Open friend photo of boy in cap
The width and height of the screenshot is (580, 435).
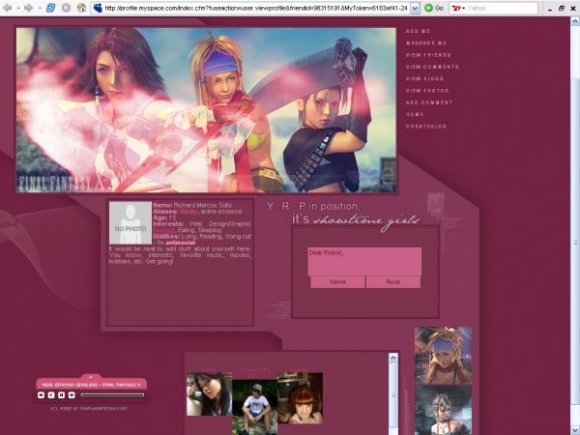coord(254,407)
